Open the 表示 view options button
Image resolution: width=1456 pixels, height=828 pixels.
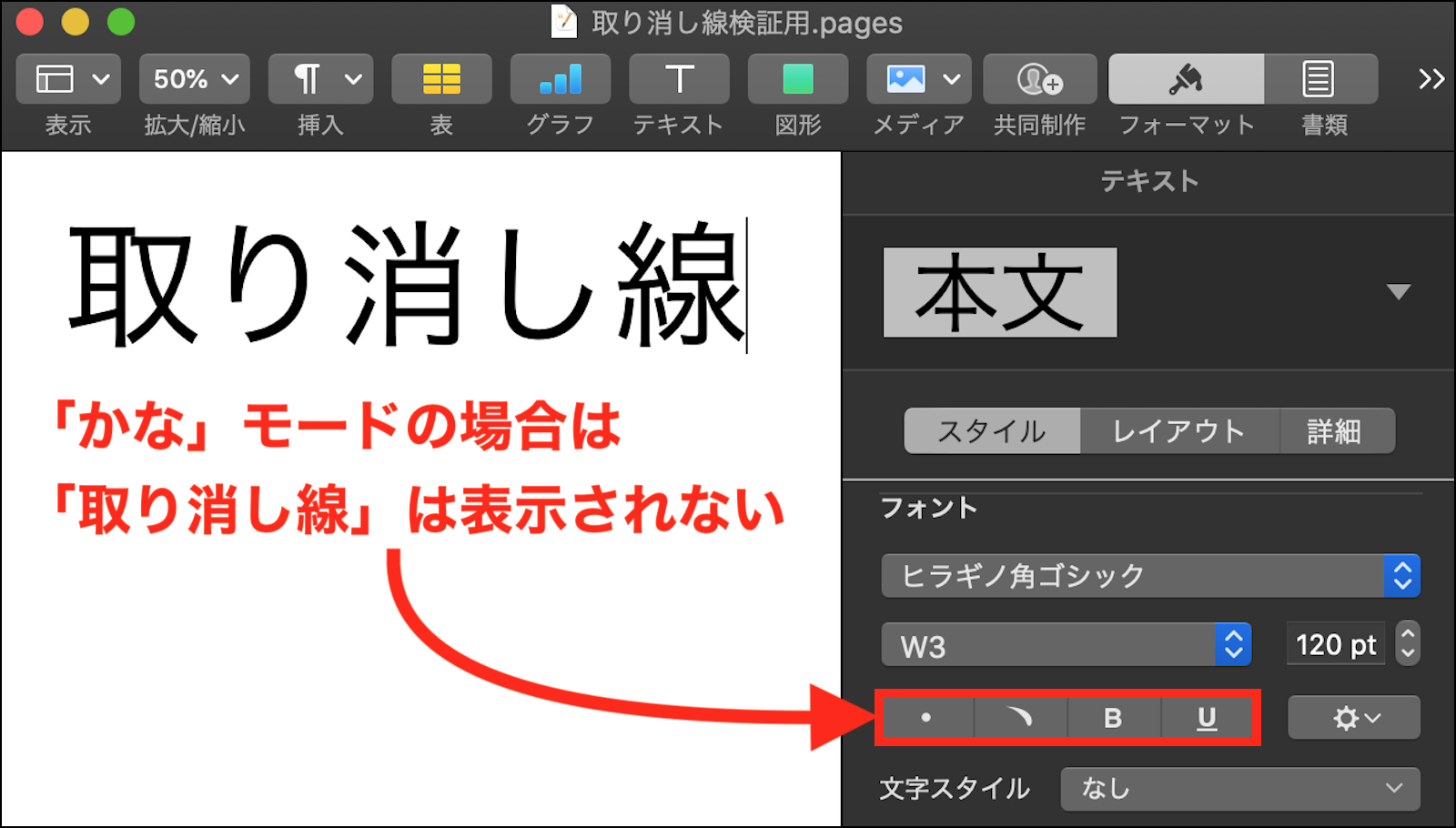(68, 79)
